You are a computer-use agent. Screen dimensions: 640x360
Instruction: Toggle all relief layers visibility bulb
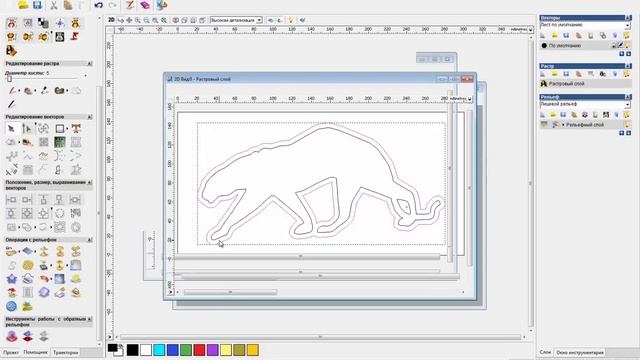[x=627, y=115]
